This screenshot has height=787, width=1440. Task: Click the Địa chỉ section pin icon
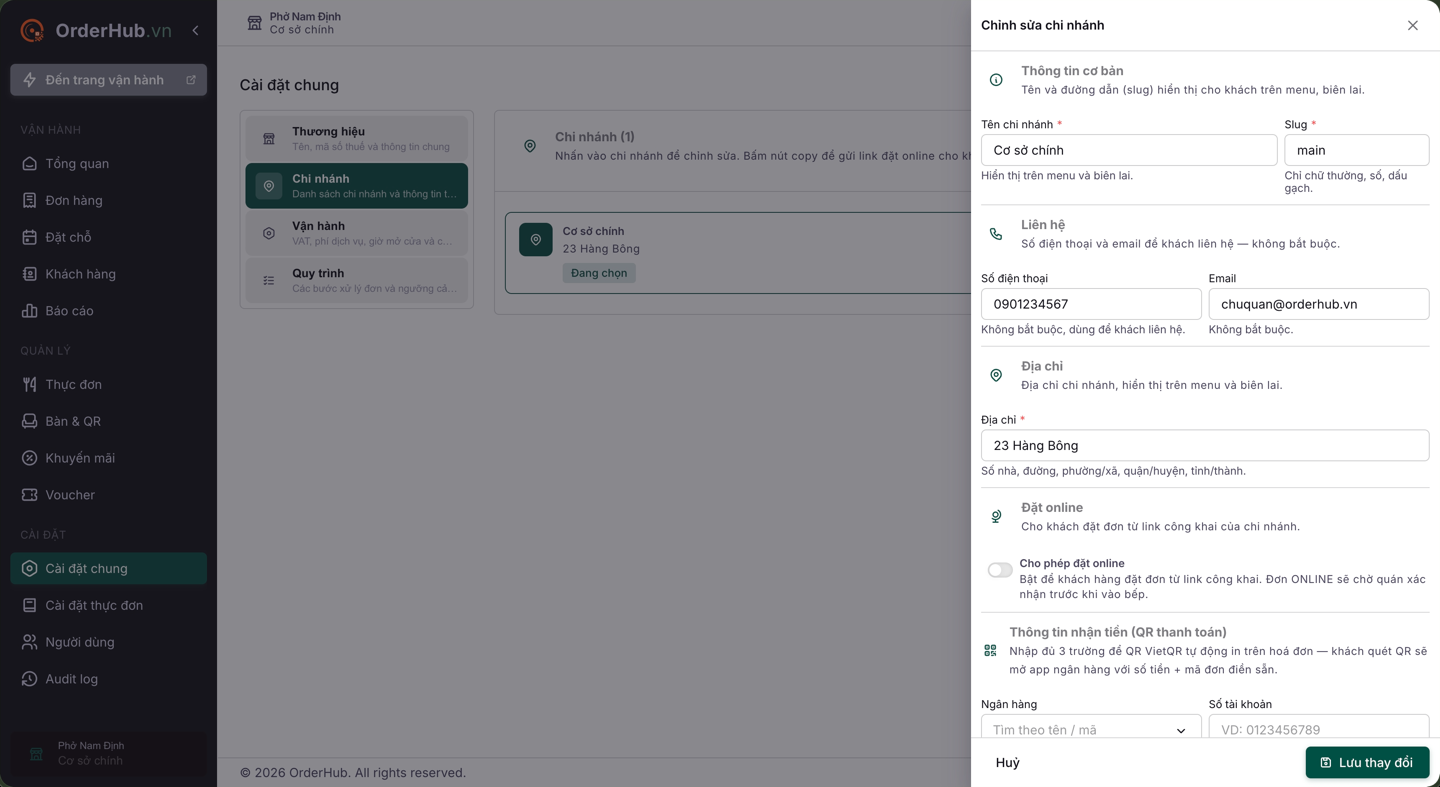tap(996, 375)
